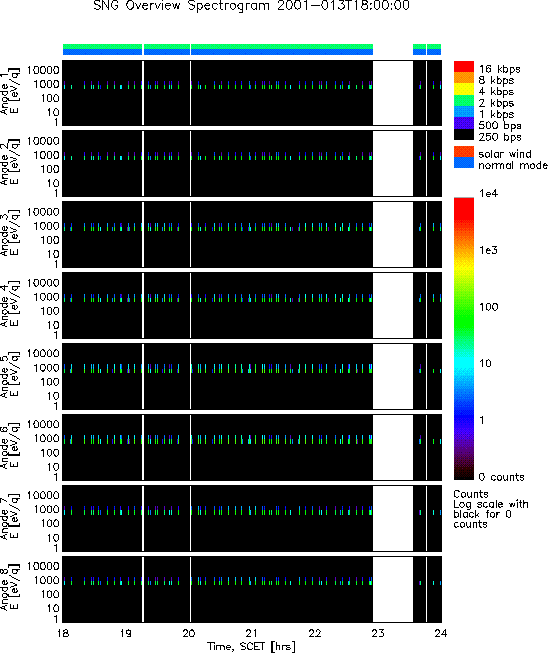
Task: Click the '19' time axis tick
Action: click(x=126, y=633)
